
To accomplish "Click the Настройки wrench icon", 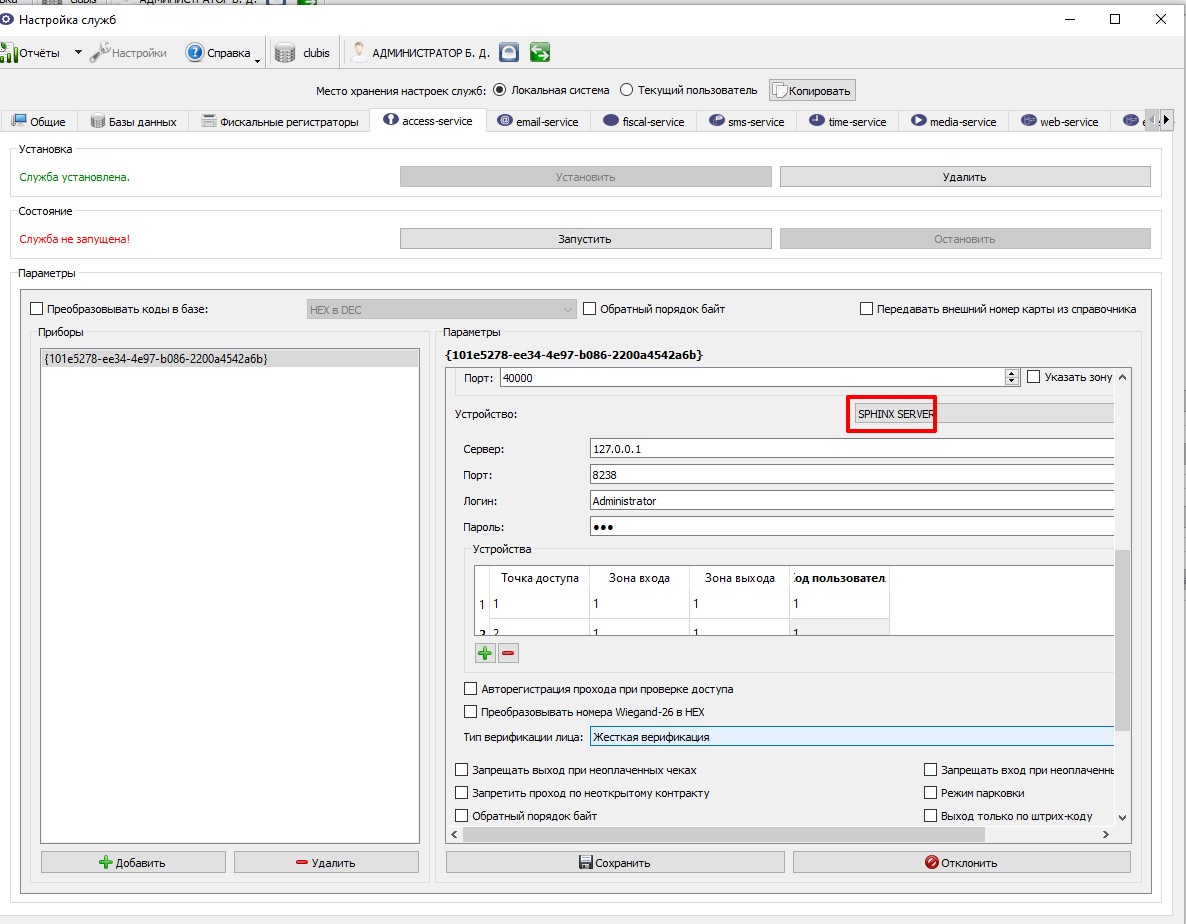I will point(100,53).
